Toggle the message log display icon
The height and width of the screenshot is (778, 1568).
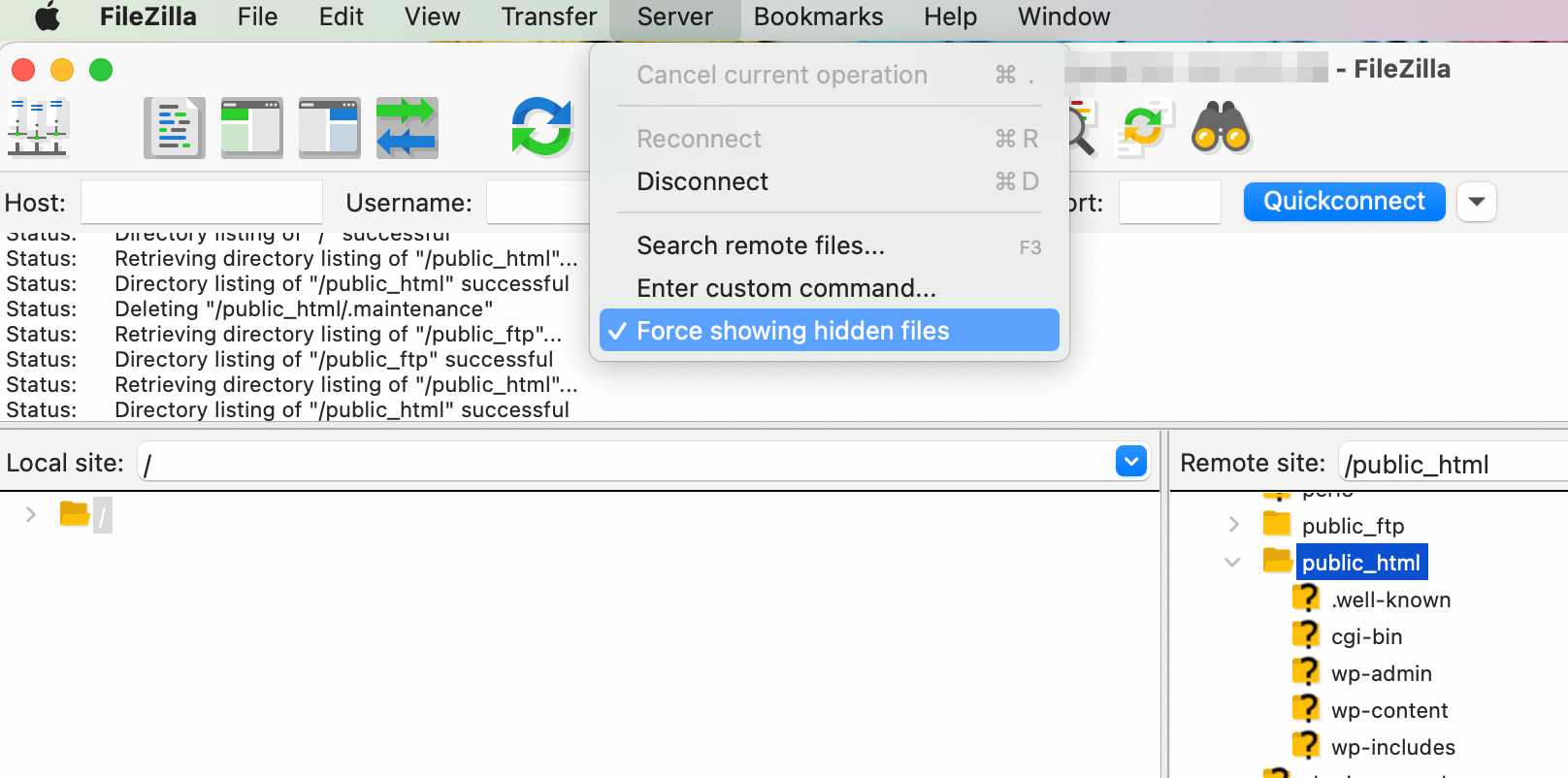(x=175, y=127)
